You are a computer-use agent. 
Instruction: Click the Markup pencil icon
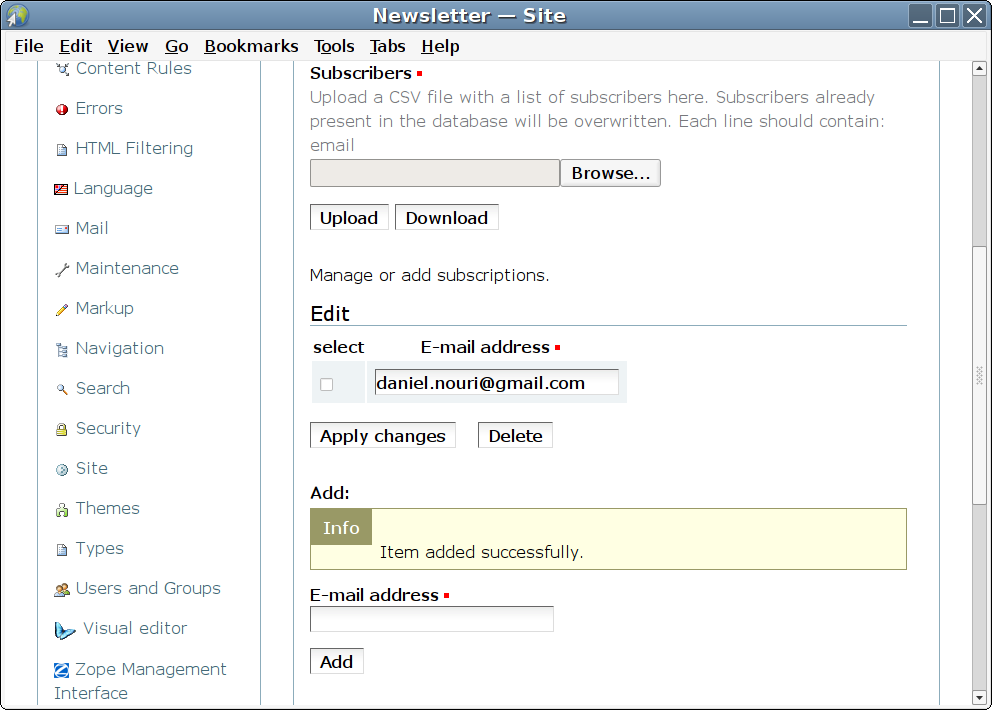click(x=62, y=309)
